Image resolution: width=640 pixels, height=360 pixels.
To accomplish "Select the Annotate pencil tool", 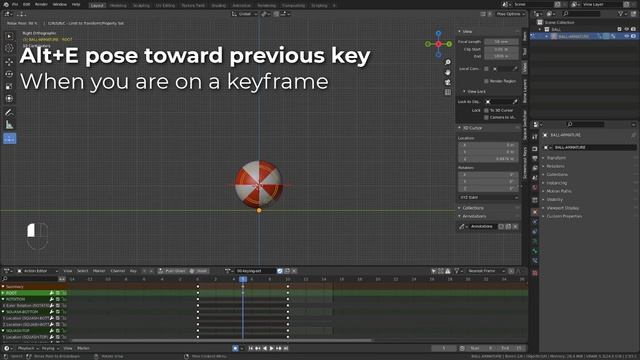I will tap(9, 112).
